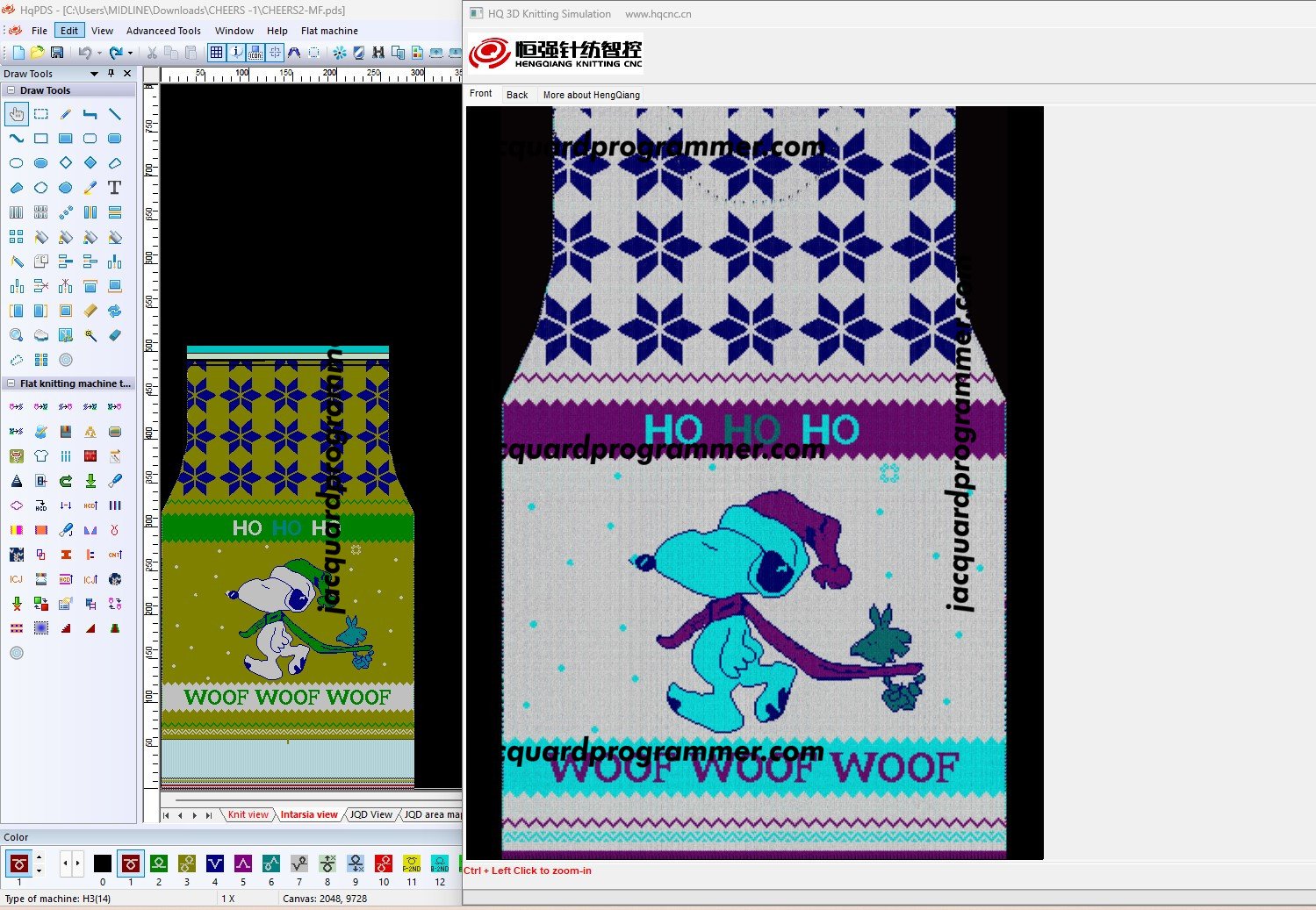Image resolution: width=1316 pixels, height=910 pixels.
Task: Activate the Magnifier zoom tool
Action: click(17, 335)
